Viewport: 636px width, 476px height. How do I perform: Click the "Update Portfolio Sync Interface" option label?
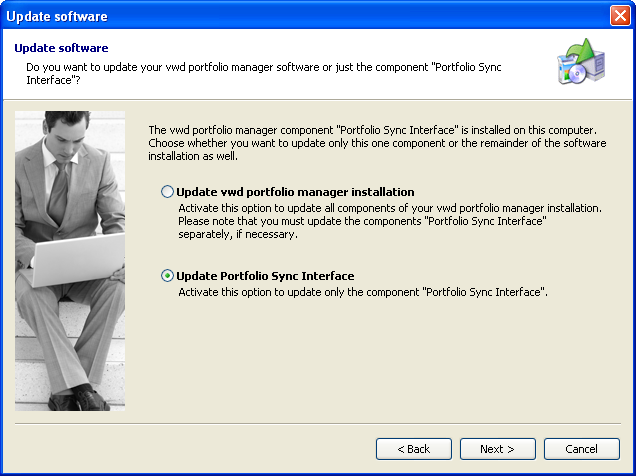265,276
